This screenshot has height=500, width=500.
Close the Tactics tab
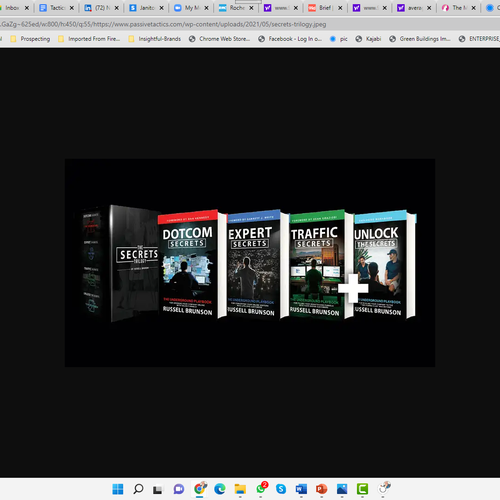(x=72, y=8)
